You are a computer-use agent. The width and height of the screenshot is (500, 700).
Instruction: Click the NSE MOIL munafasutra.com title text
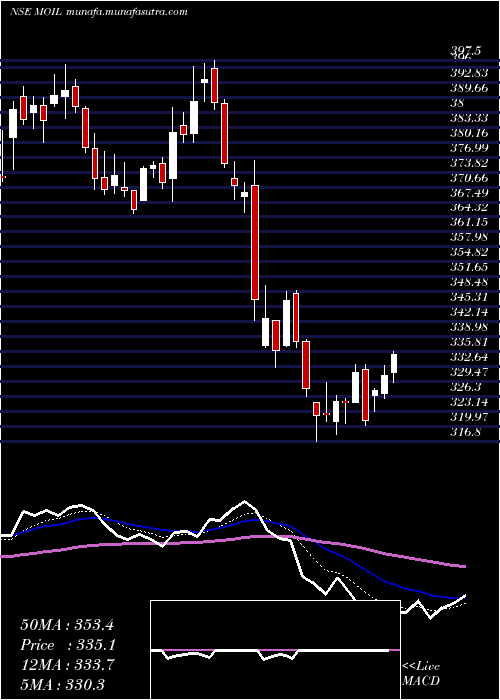[99, 12]
